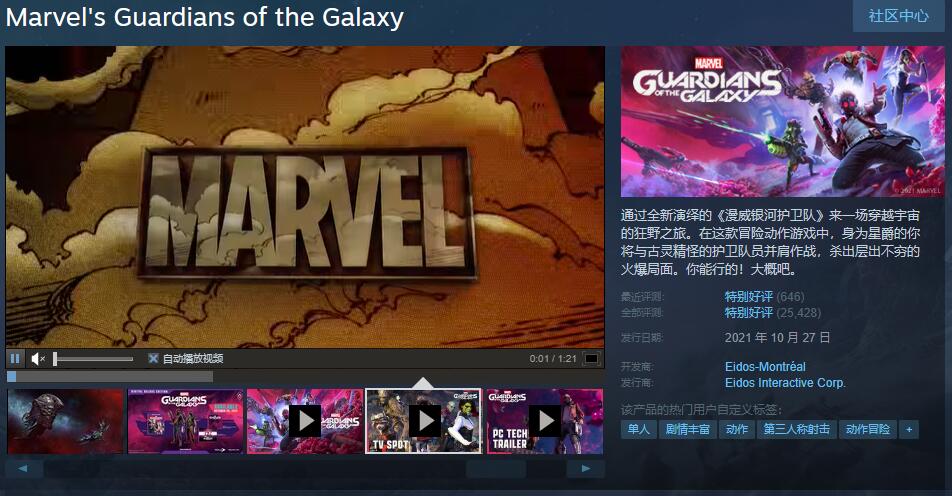Uncheck the 自动播放视频 autoplay checkbox
Screen dimensions: 952x496
pyautogui.click(x=153, y=359)
